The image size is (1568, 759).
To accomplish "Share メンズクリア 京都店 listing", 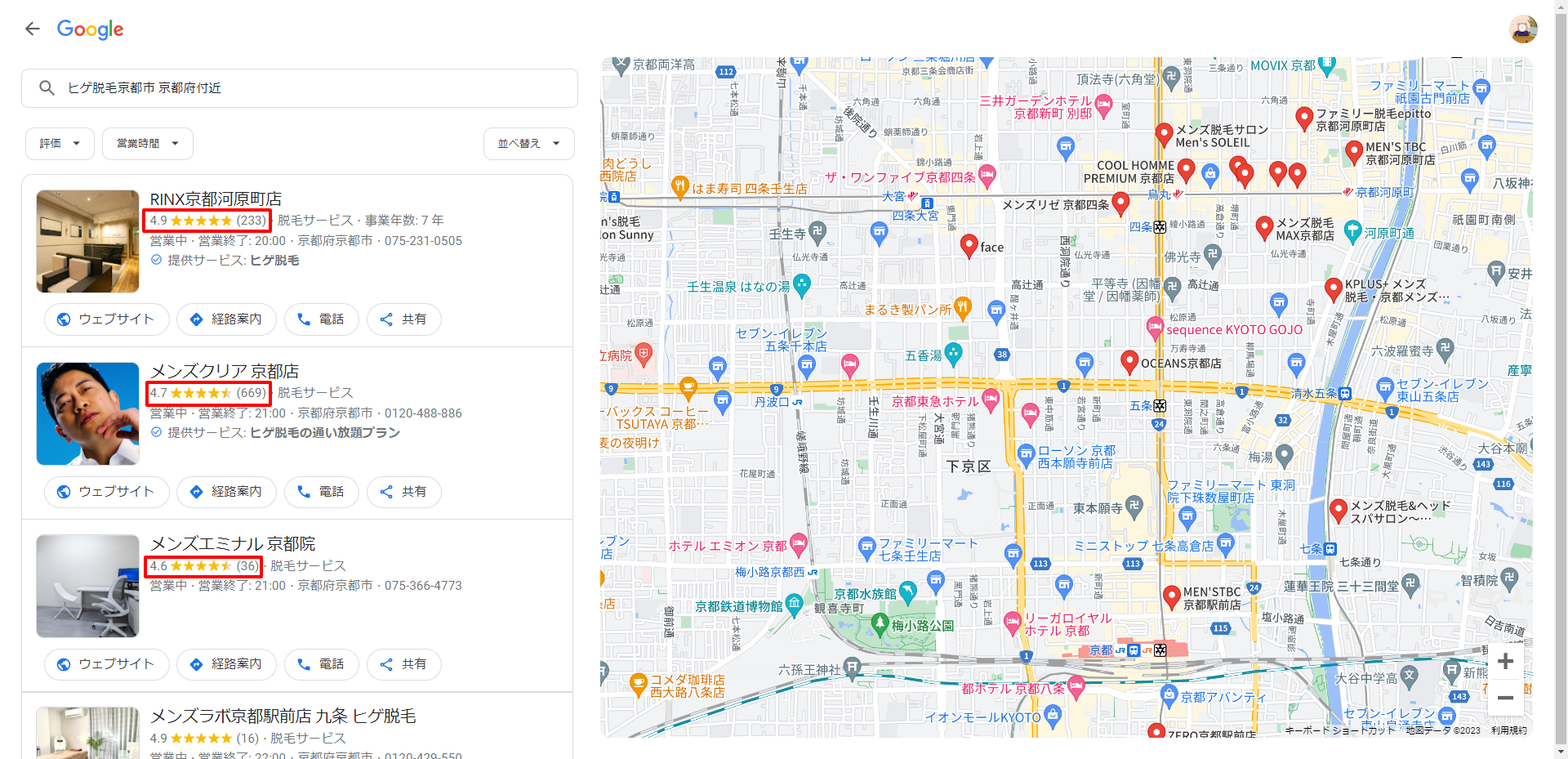I will (x=403, y=491).
